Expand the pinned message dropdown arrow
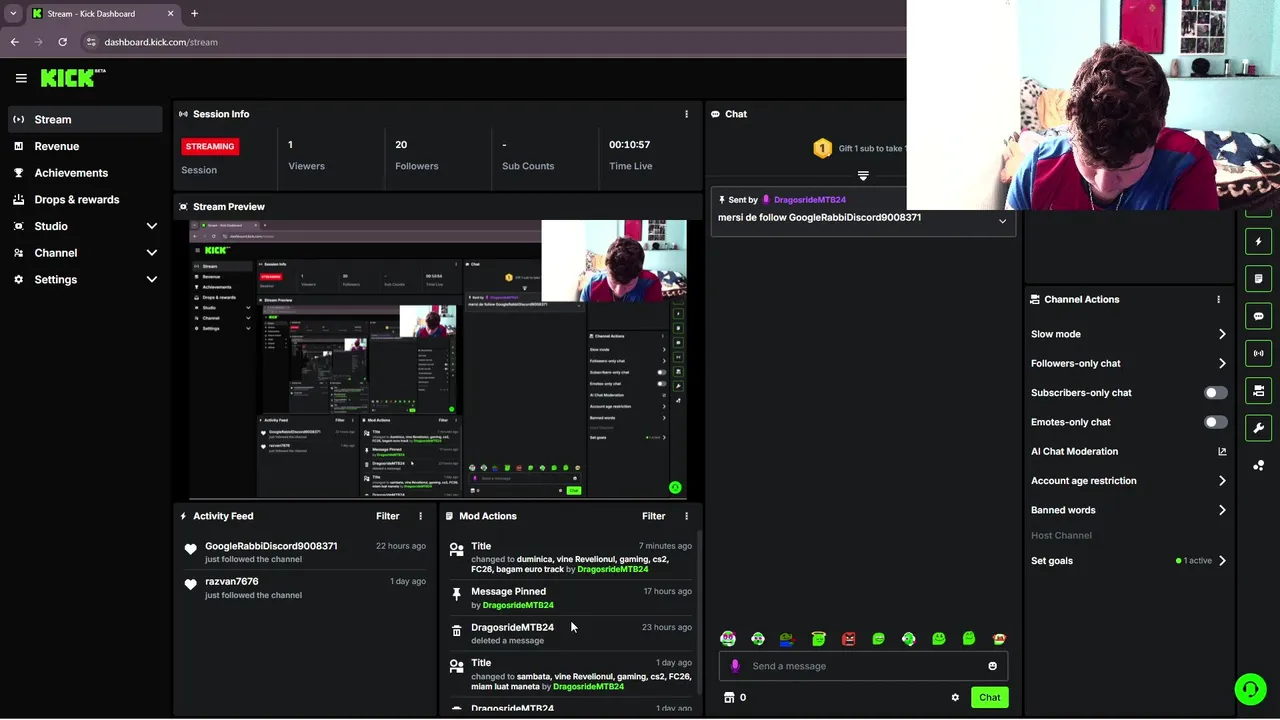The height and width of the screenshot is (720, 1280). [x=1002, y=221]
